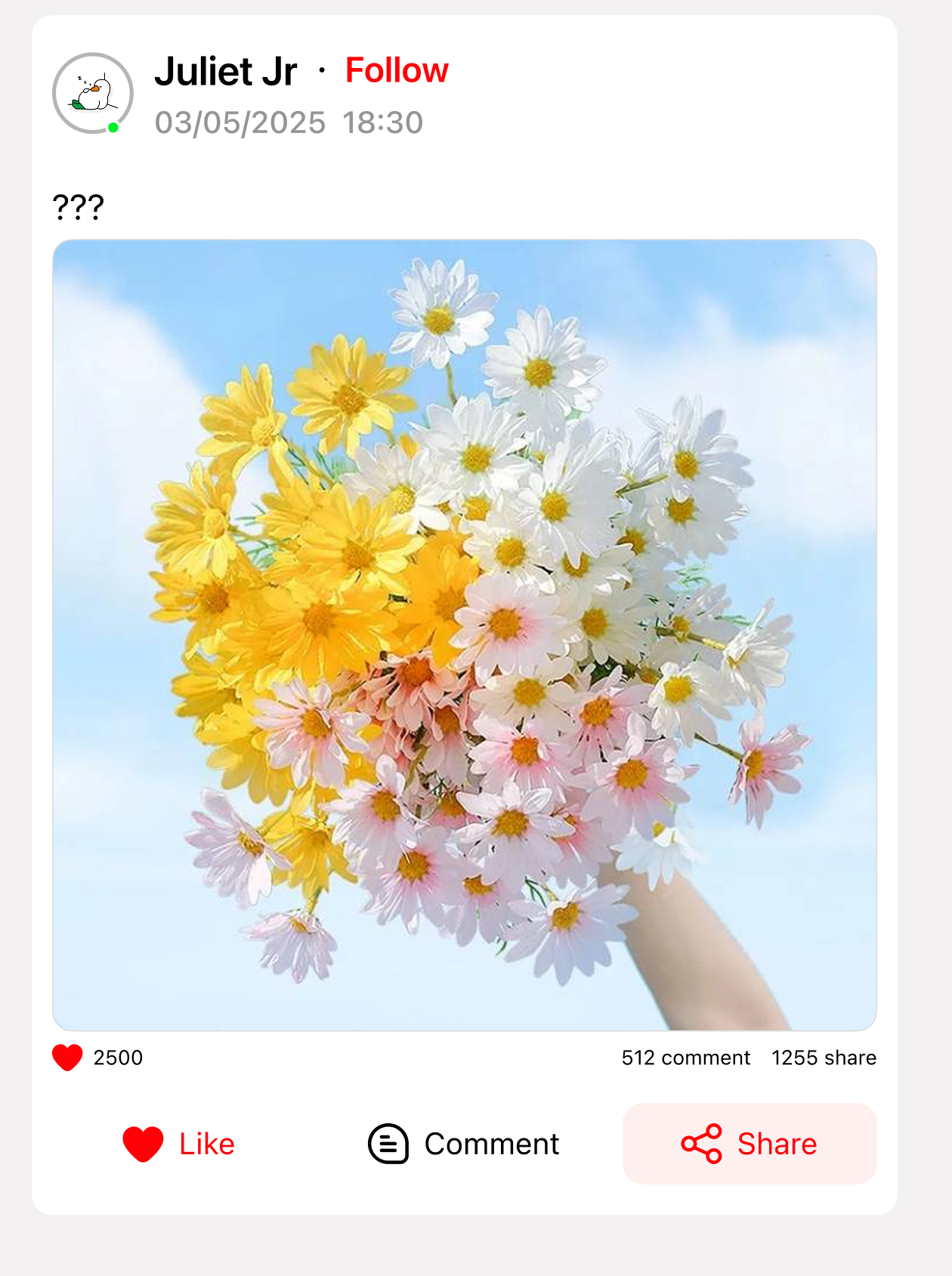Screen dimensions: 952x1276
Task: Open the 512 comment list
Action: [x=686, y=1058]
